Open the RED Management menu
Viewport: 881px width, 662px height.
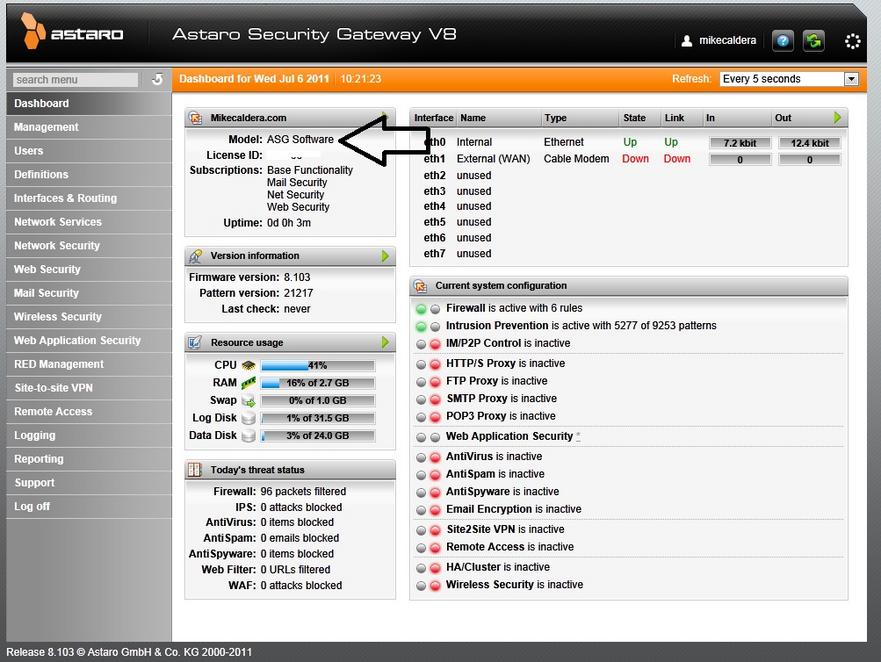point(89,364)
